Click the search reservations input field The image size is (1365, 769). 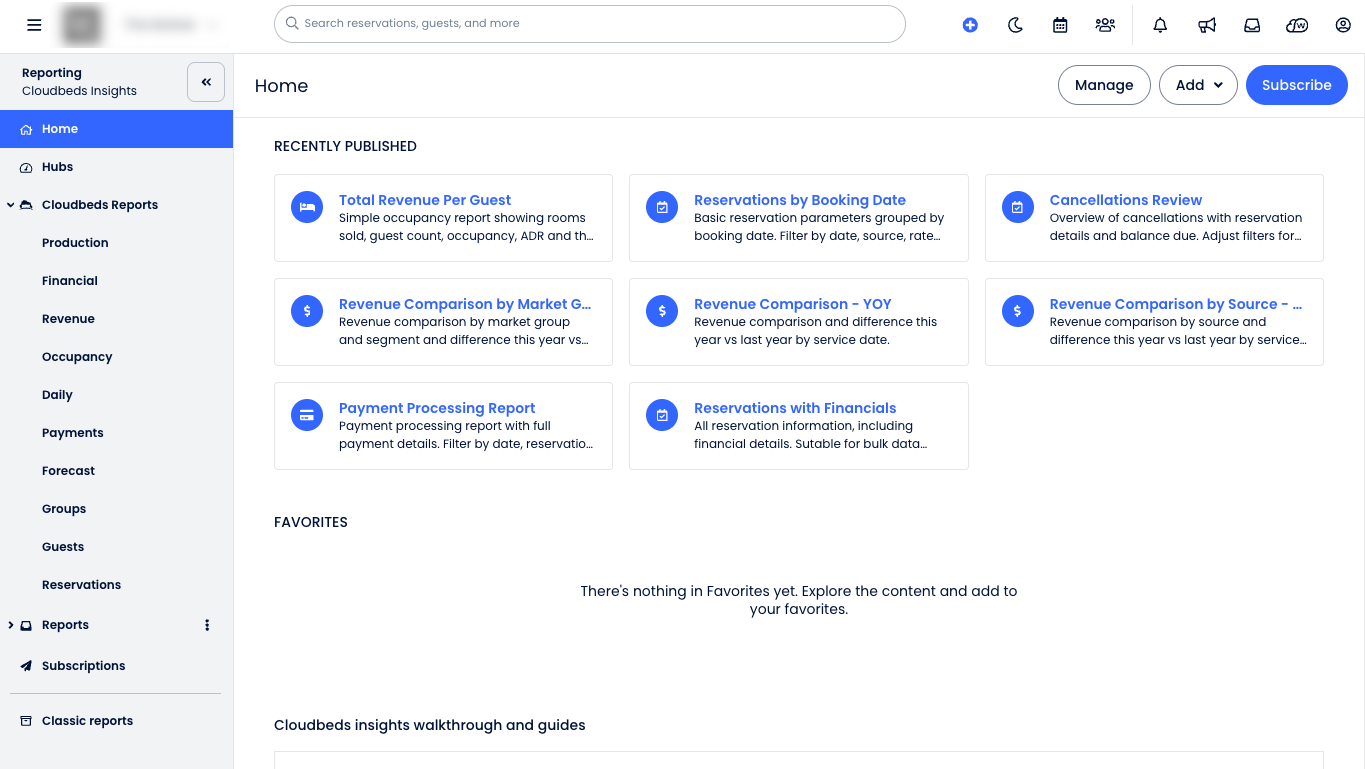[x=590, y=23]
